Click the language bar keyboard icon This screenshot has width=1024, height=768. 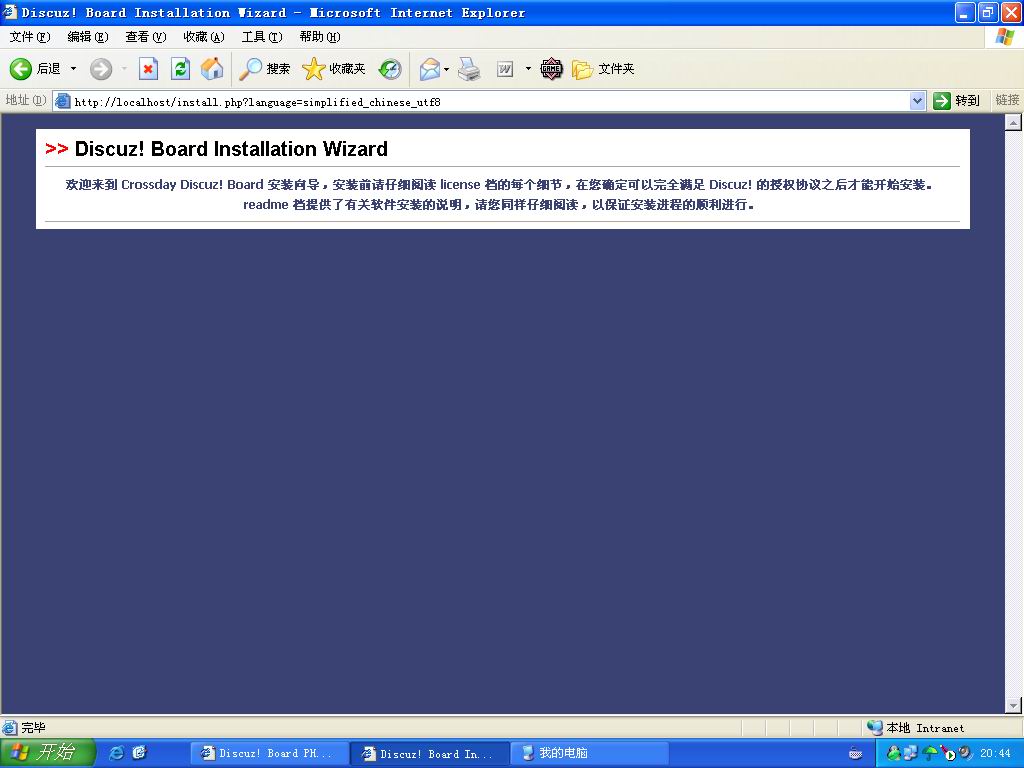coord(855,754)
